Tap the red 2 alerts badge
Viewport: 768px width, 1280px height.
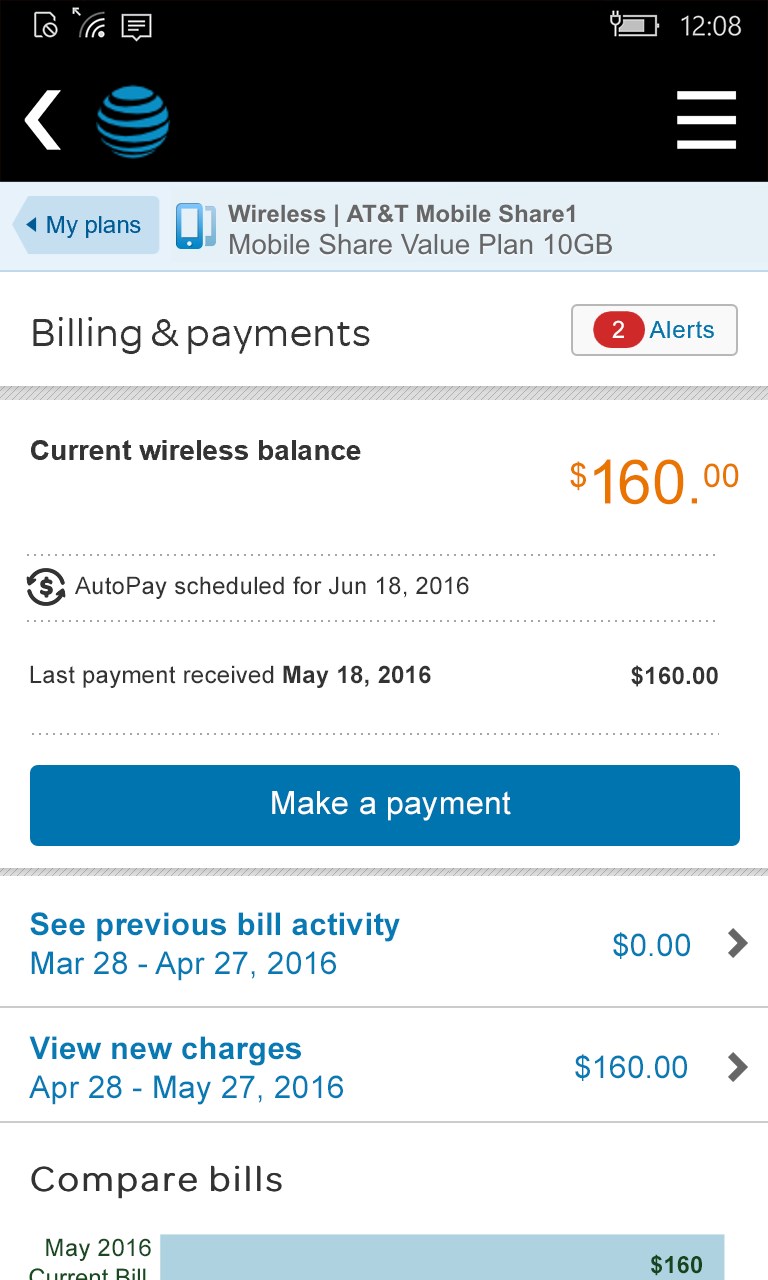pyautogui.click(x=617, y=330)
